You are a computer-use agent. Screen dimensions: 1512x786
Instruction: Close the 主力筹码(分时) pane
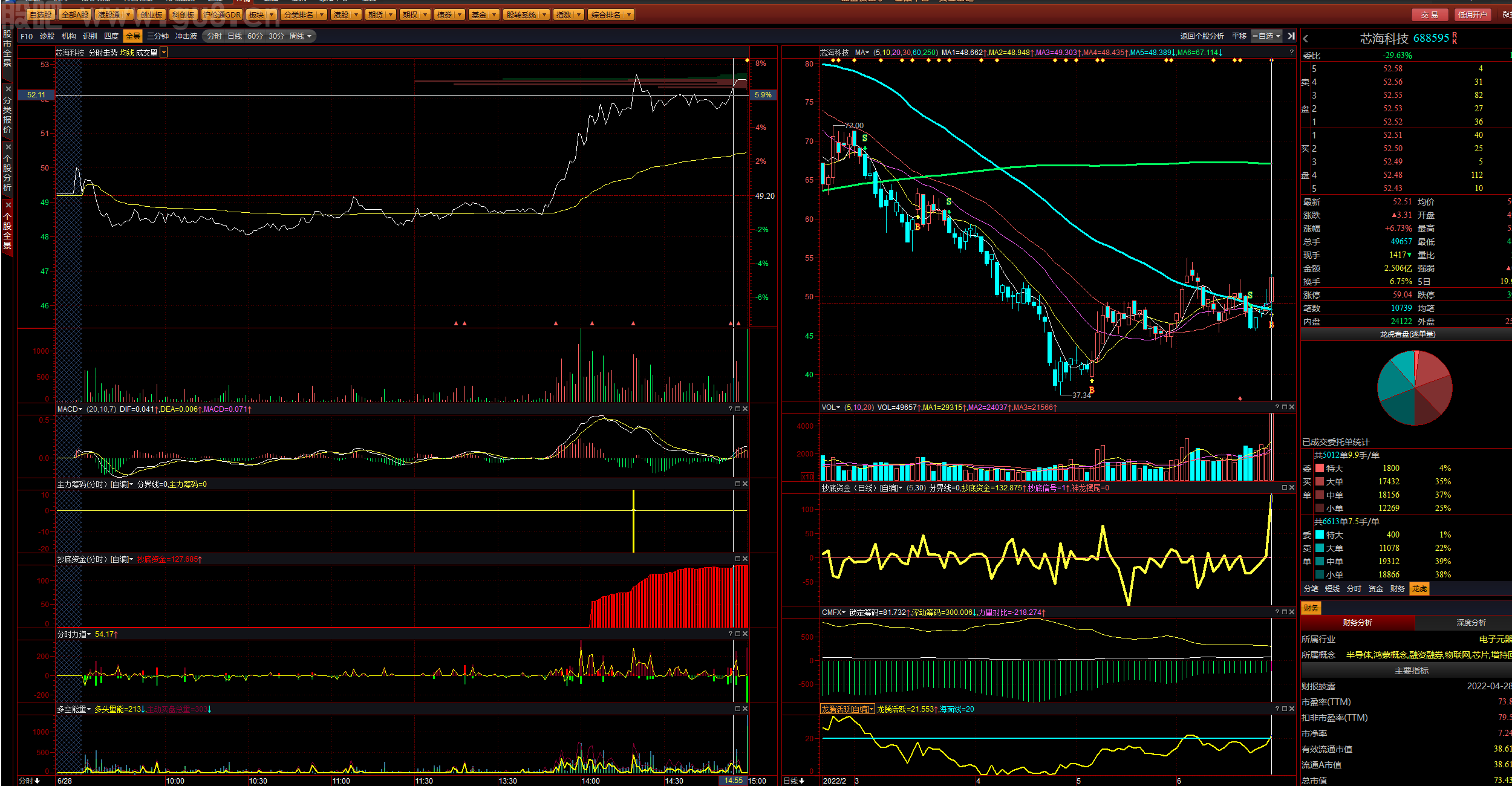point(745,484)
